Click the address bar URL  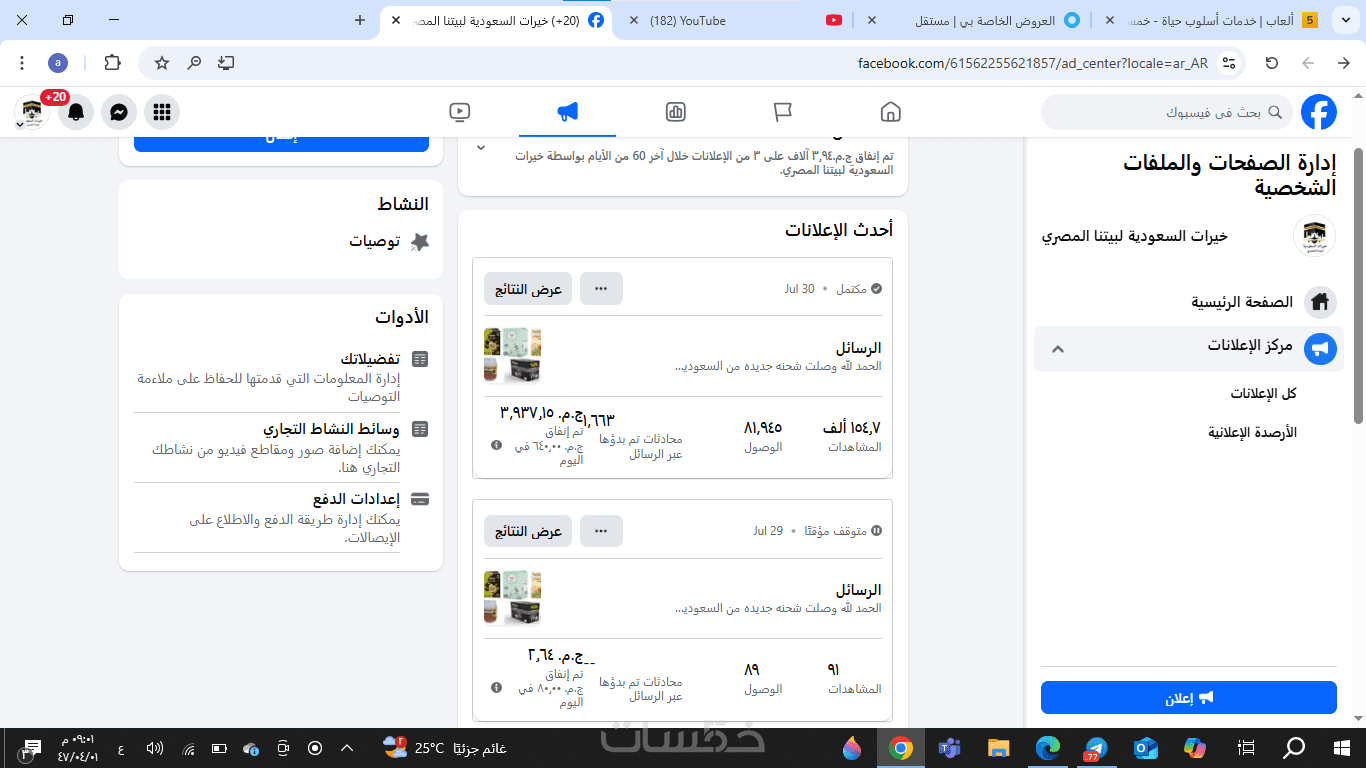[1032, 63]
